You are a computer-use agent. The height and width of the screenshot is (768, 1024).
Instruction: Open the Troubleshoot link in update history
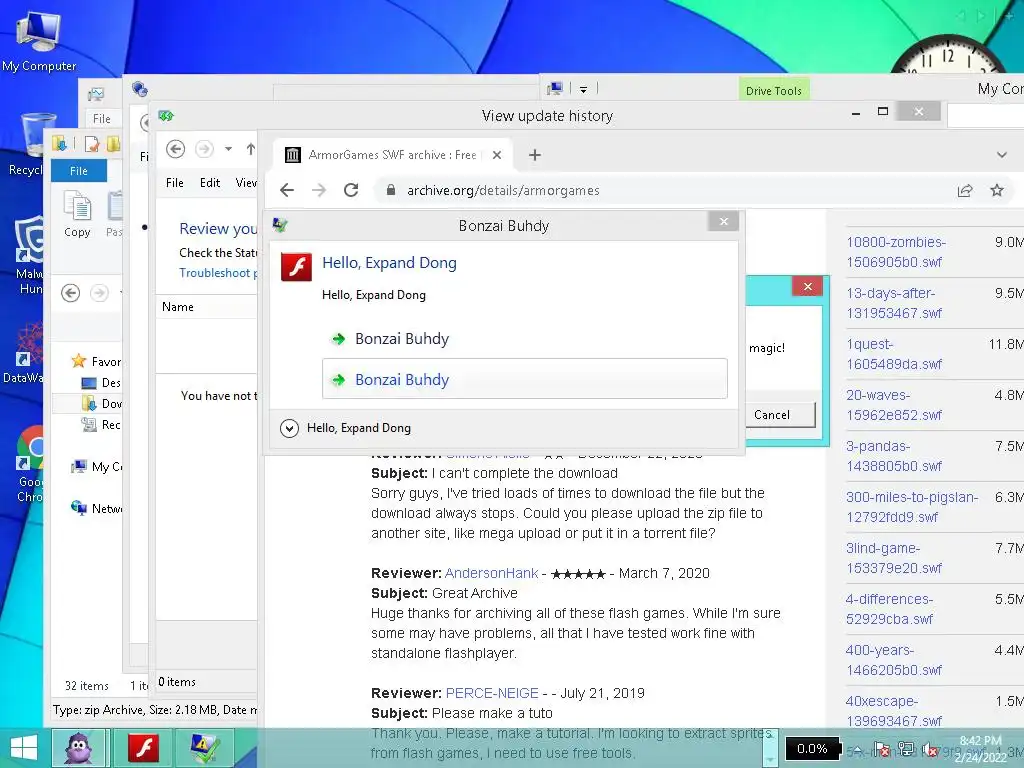(x=218, y=272)
